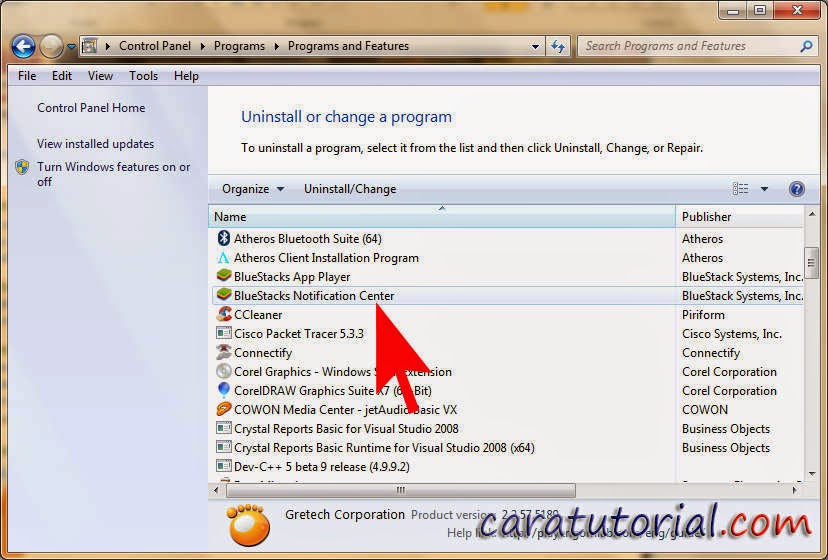The width and height of the screenshot is (828, 560).
Task: Click the magnifier search icon
Action: pyautogui.click(x=806, y=46)
